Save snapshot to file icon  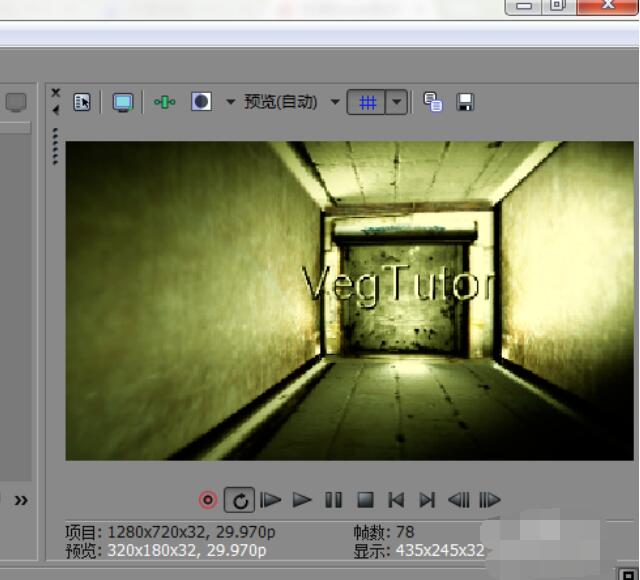tap(466, 102)
